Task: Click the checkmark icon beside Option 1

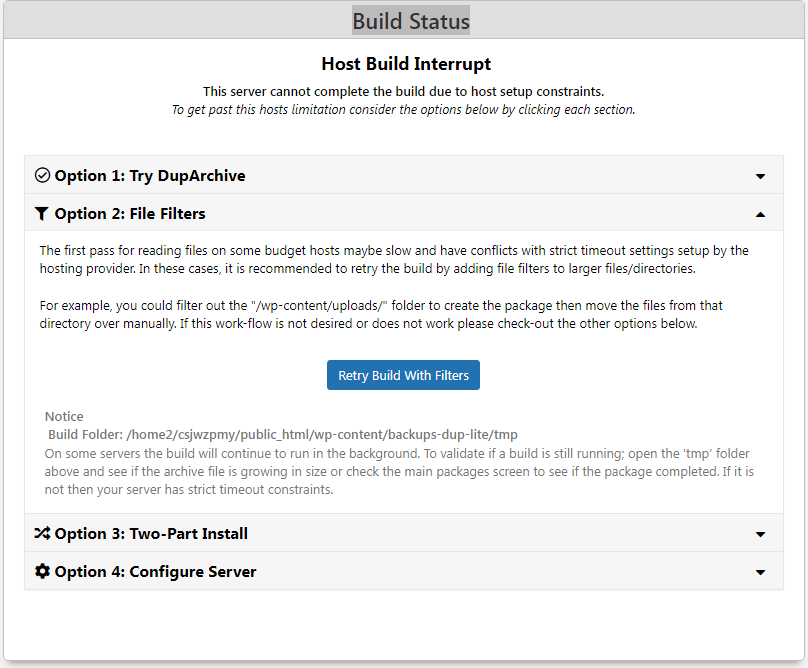Action: tap(42, 175)
